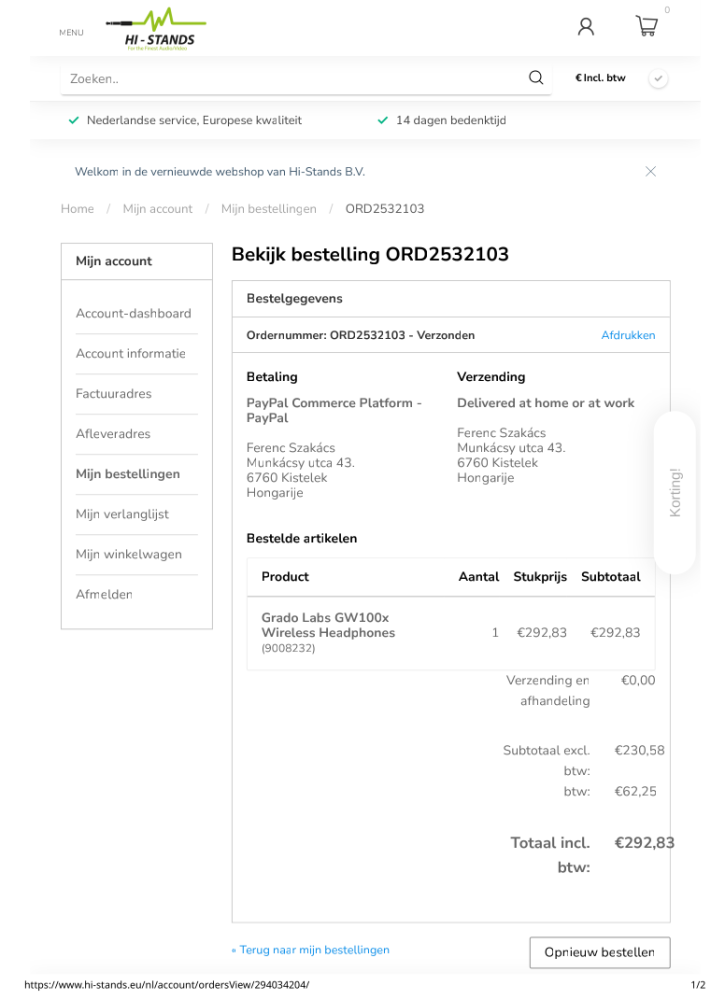Toggle the Incl. btw price switch

658,78
